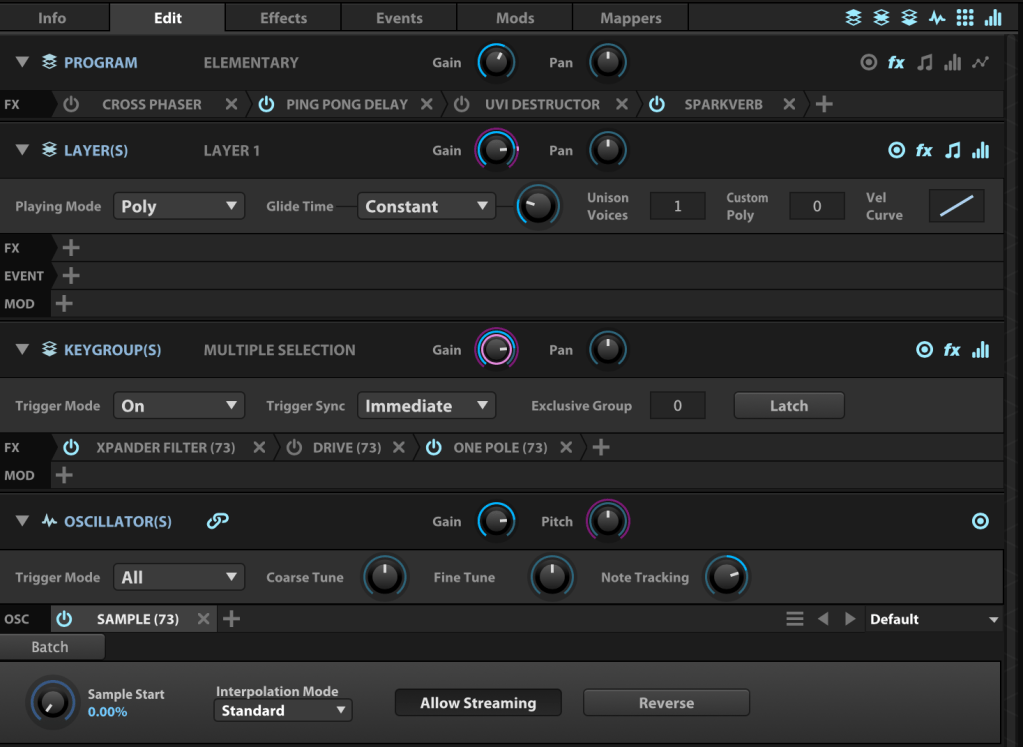This screenshot has width=1023, height=747.
Task: Click the link icon beside OSCILLATOR(S)
Action: click(217, 521)
